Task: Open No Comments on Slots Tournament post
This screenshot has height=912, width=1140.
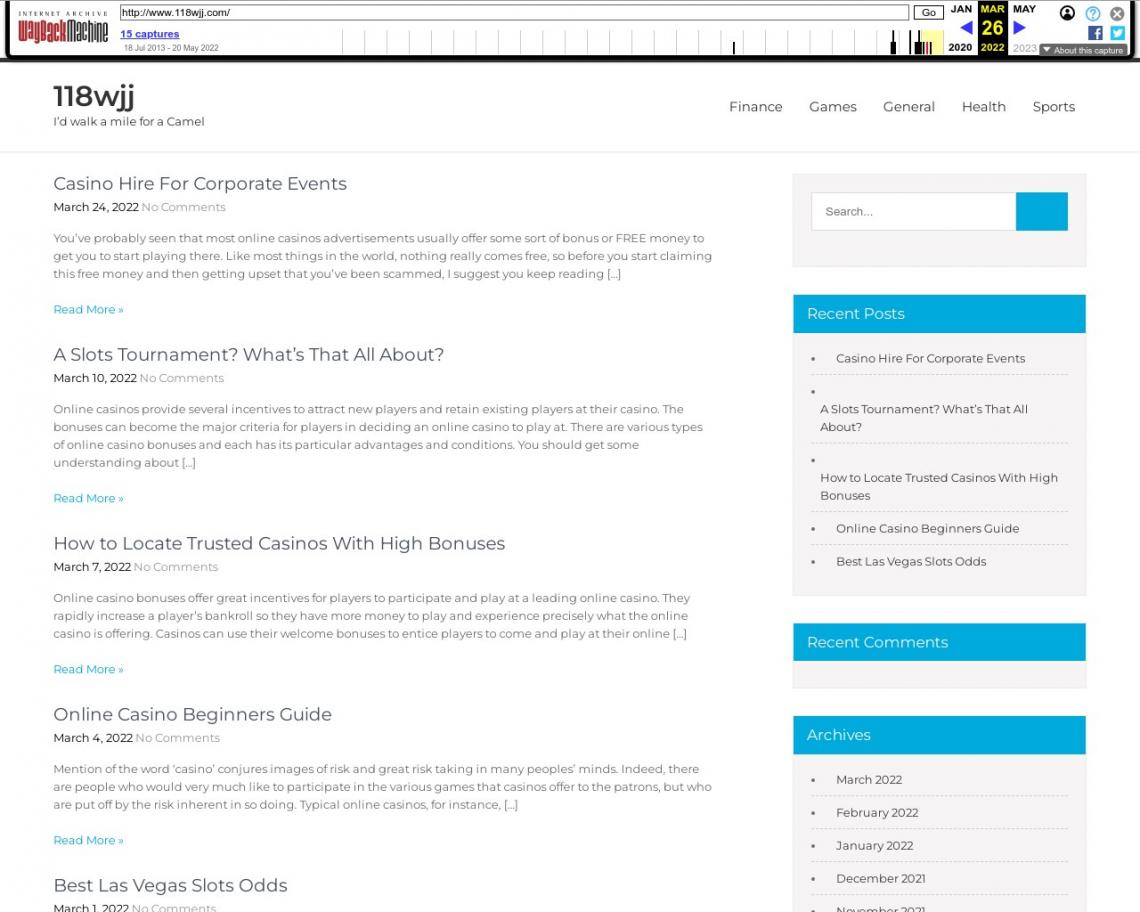Action: (x=182, y=378)
